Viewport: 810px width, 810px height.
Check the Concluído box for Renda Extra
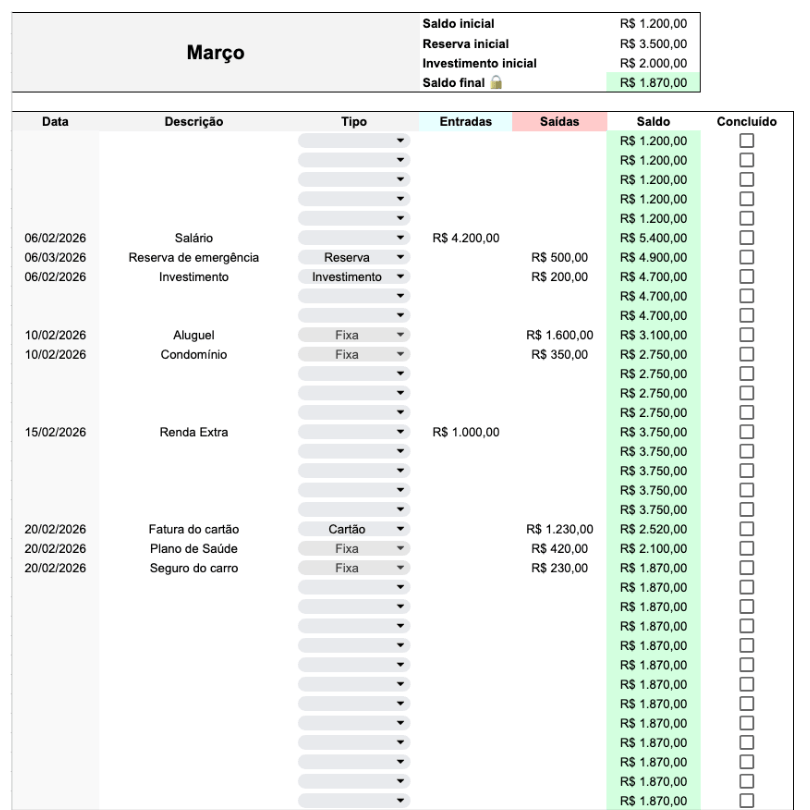tap(746, 432)
